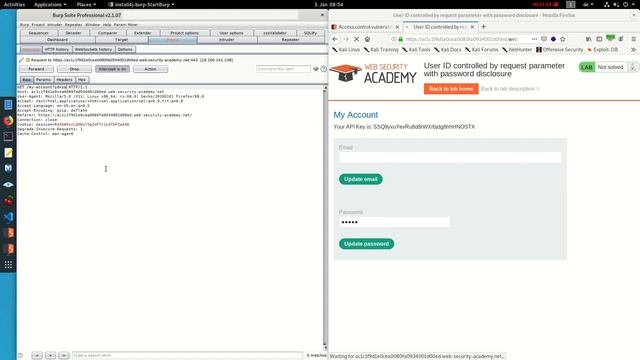Open the Firefox hamburger menu
The image size is (640, 360).
(x=633, y=39)
